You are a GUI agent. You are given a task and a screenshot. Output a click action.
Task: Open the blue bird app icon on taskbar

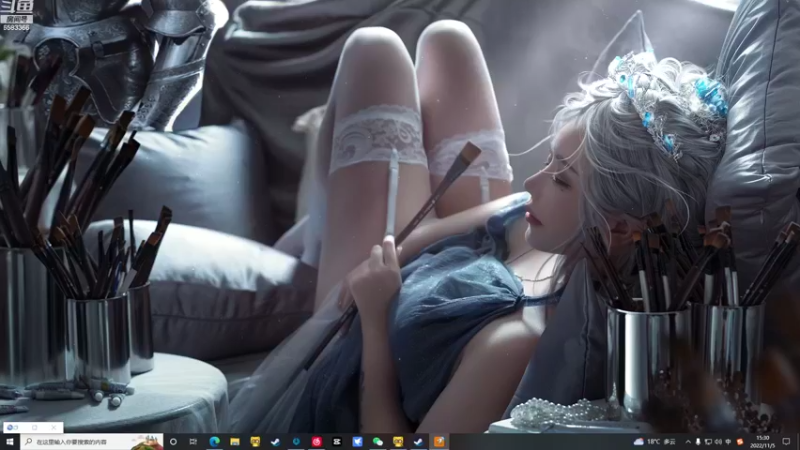coord(357,442)
